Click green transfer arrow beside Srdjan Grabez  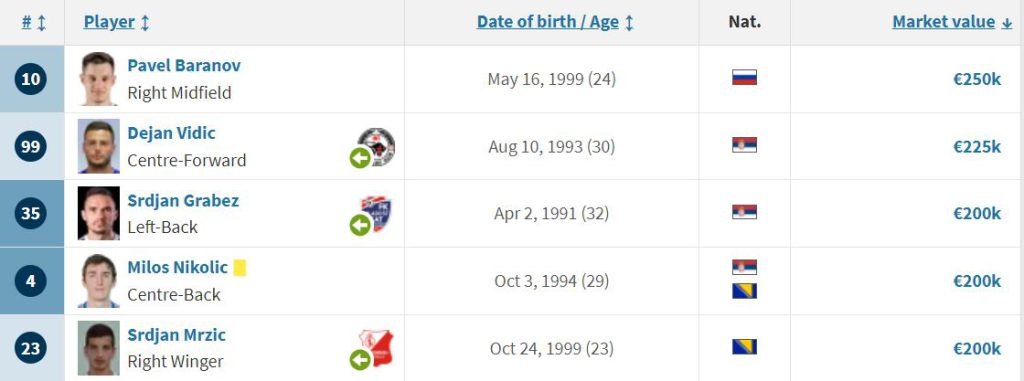tap(360, 225)
